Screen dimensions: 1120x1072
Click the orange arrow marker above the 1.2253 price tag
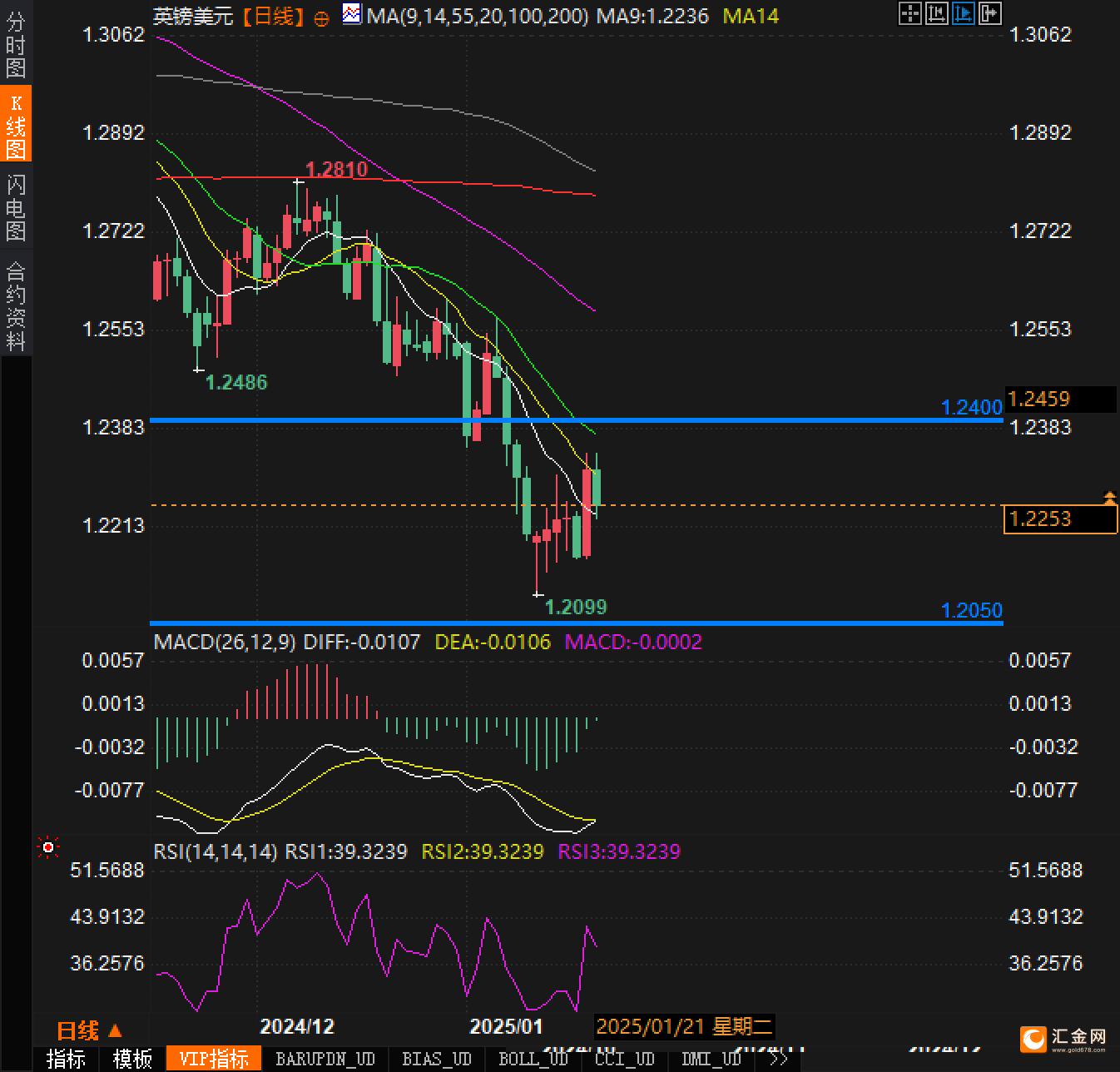(1109, 499)
